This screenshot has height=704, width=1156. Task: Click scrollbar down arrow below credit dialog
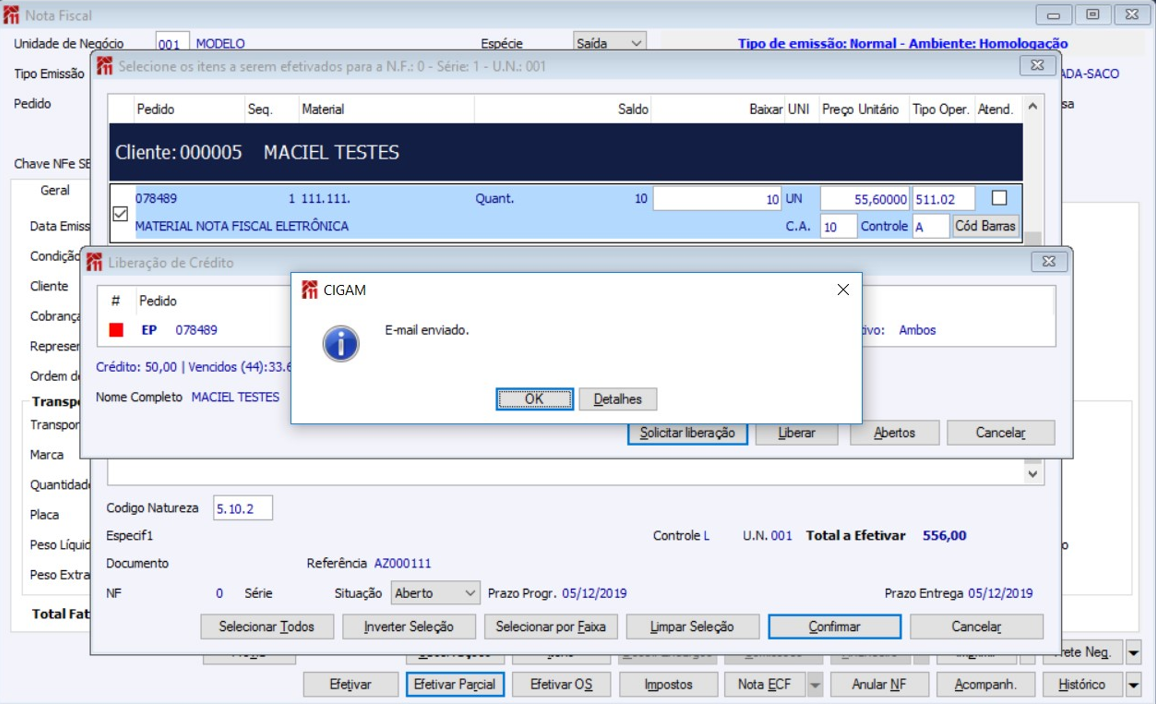click(1033, 474)
